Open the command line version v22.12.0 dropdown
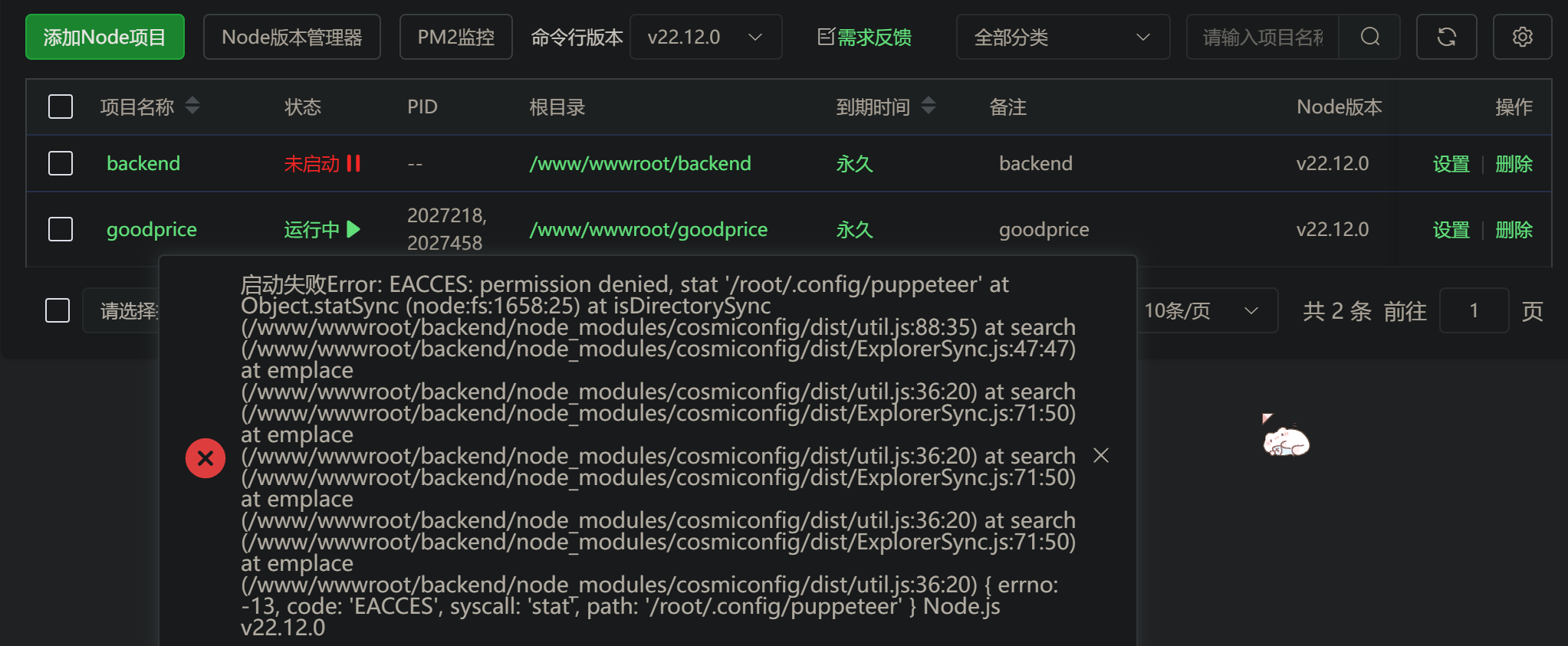Screen dimensions: 1568x646 pyautogui.click(x=705, y=37)
